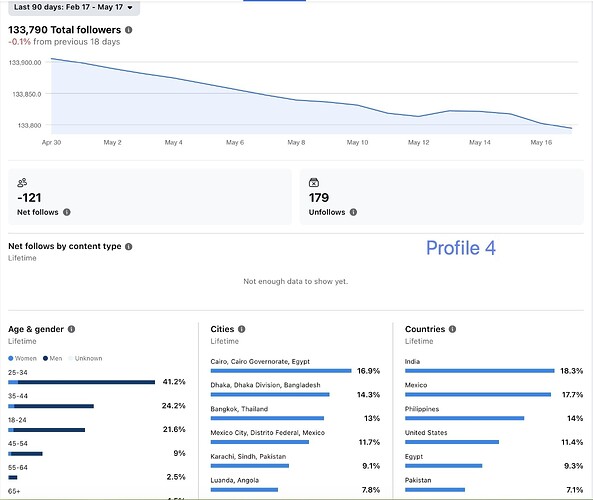Click the United States country bar
The image size is (593, 500).
click(452, 442)
